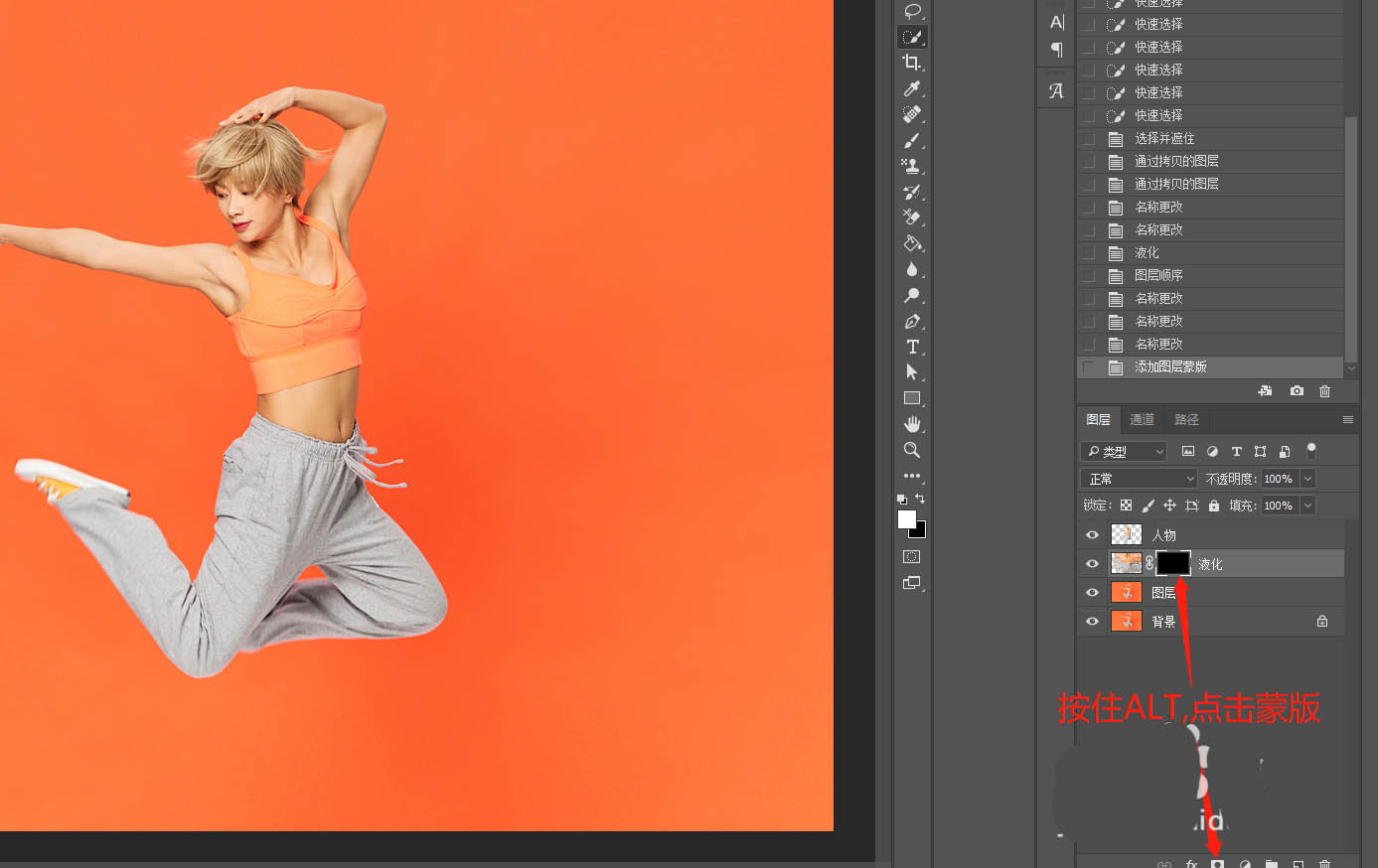This screenshot has height=868, width=1378.
Task: Select the black layer mask thumbnail
Action: point(1173,563)
